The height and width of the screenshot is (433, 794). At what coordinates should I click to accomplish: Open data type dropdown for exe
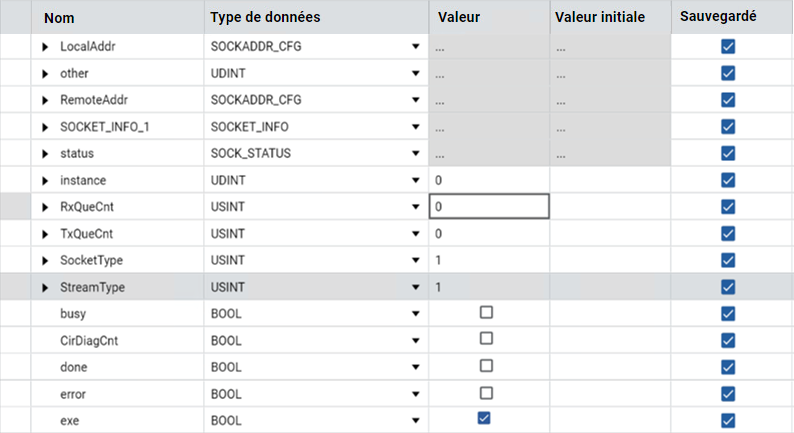(416, 420)
